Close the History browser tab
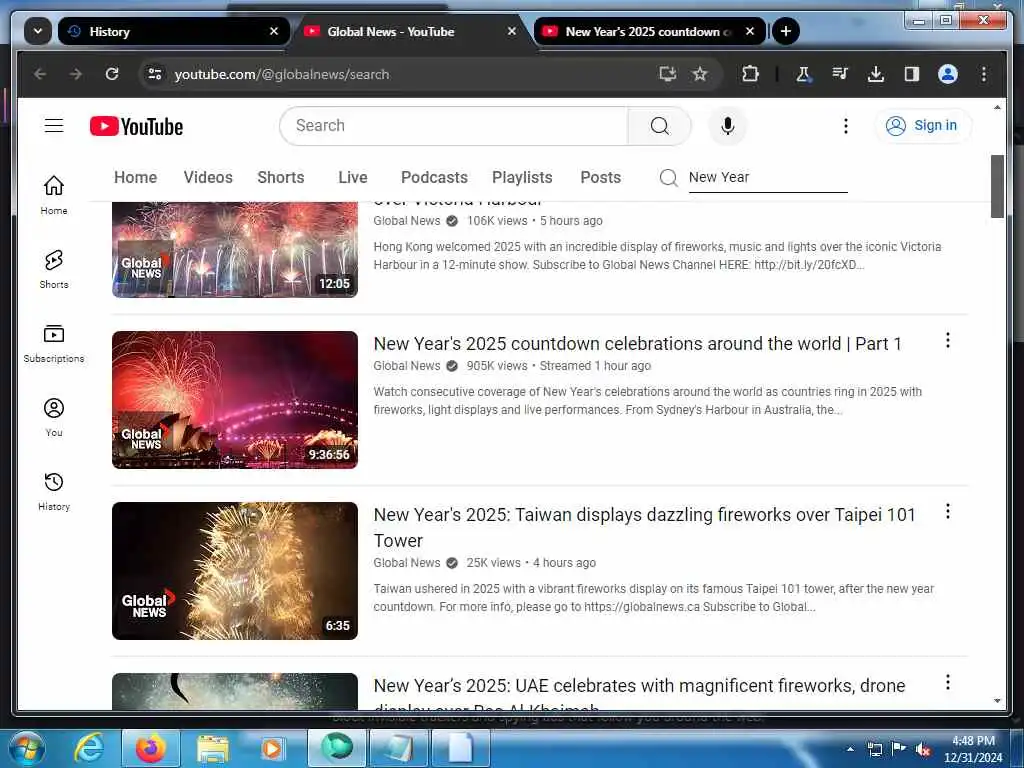The image size is (1024, 768). pos(274,31)
